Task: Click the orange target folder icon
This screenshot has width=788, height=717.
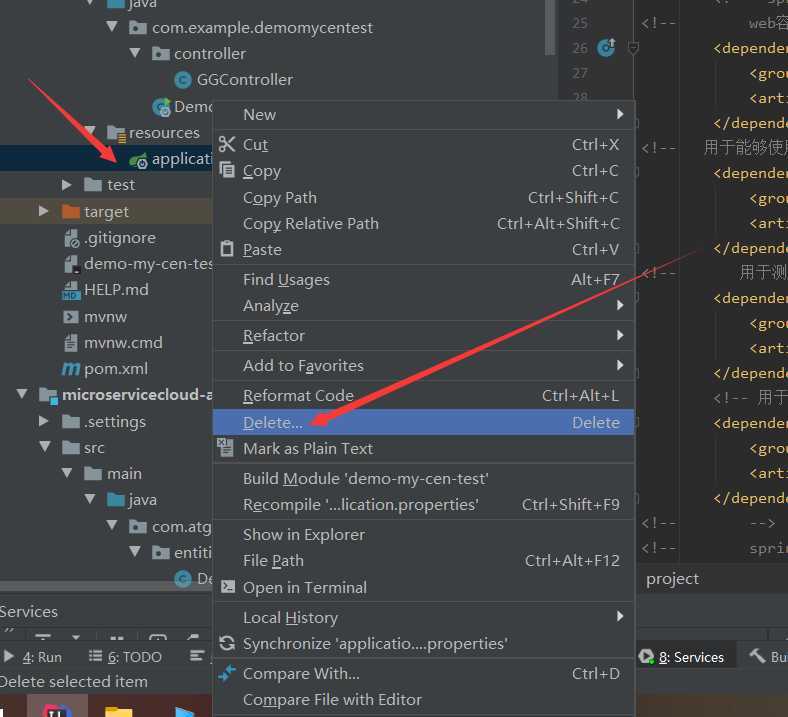Action: (x=71, y=212)
